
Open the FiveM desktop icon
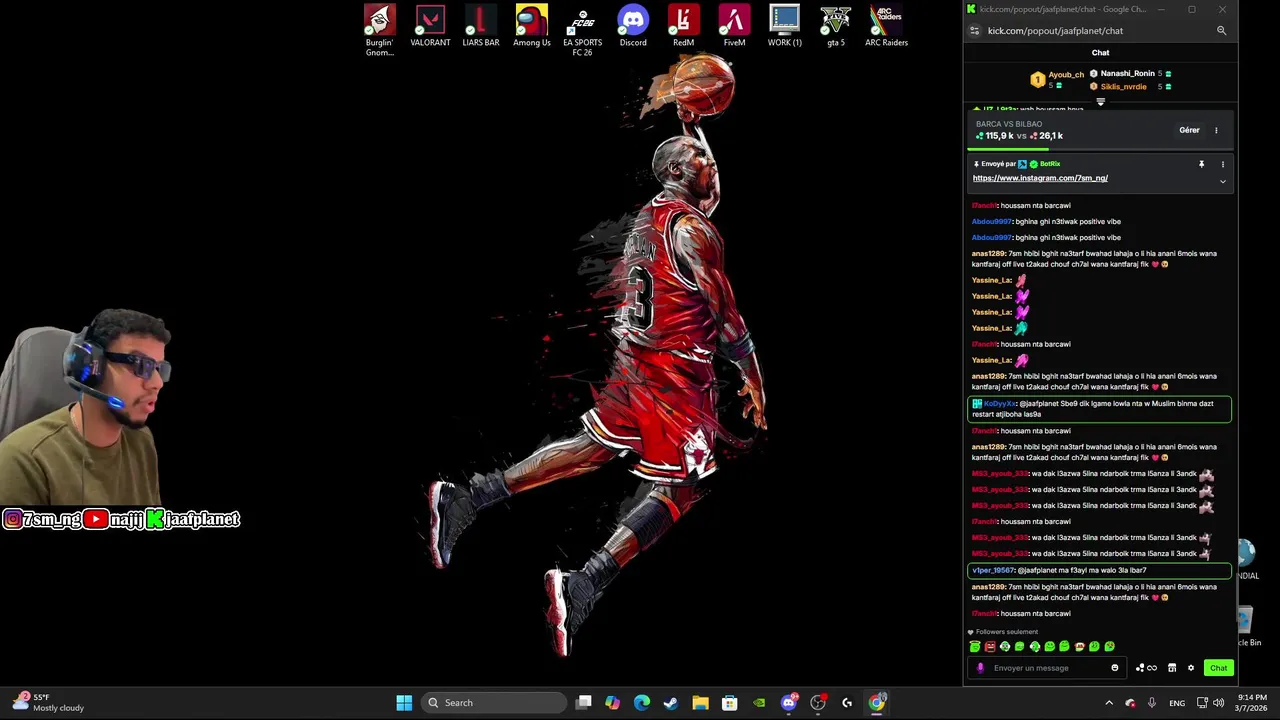click(734, 27)
